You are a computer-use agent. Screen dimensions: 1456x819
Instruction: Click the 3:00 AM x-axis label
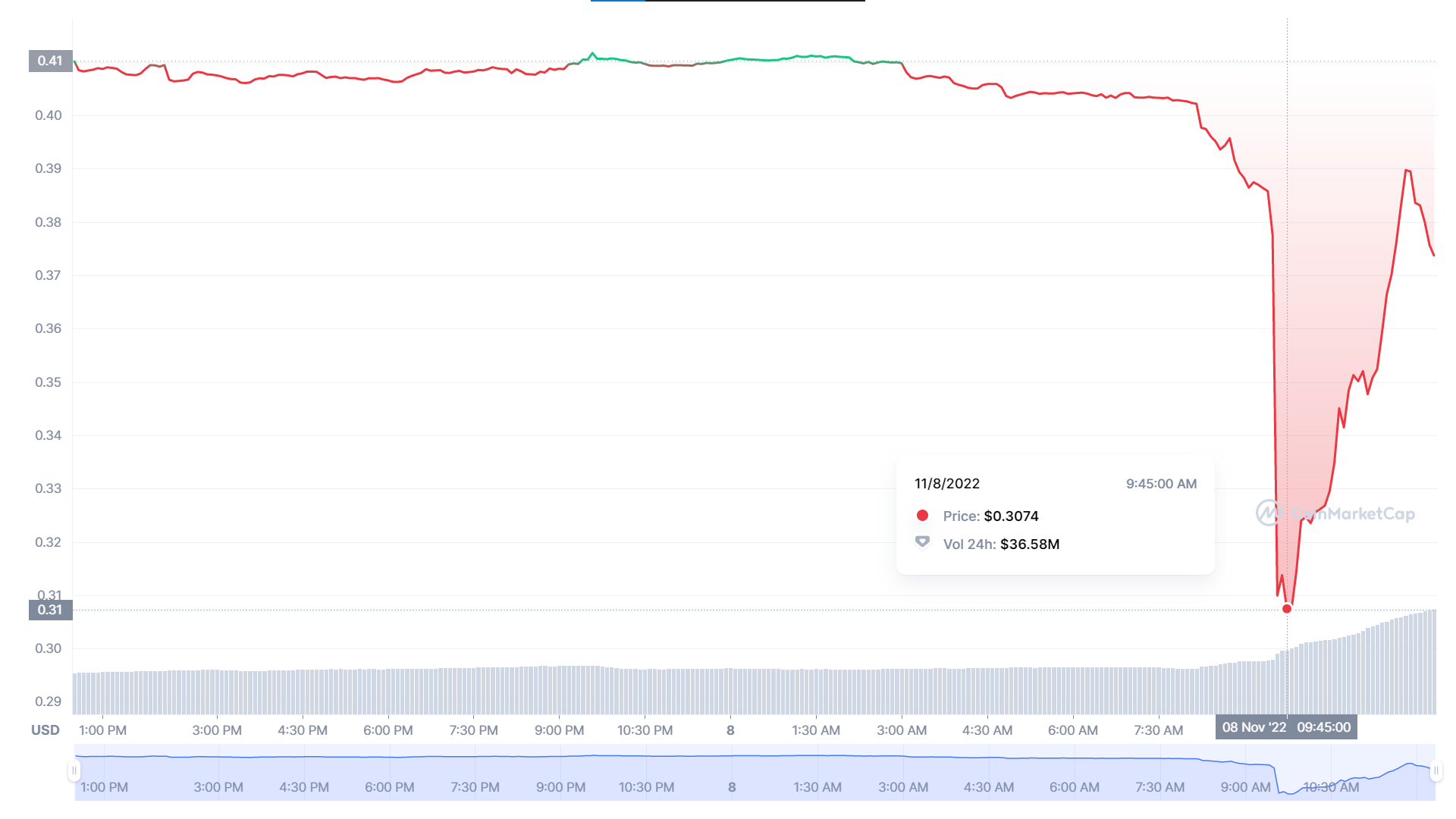click(x=902, y=730)
